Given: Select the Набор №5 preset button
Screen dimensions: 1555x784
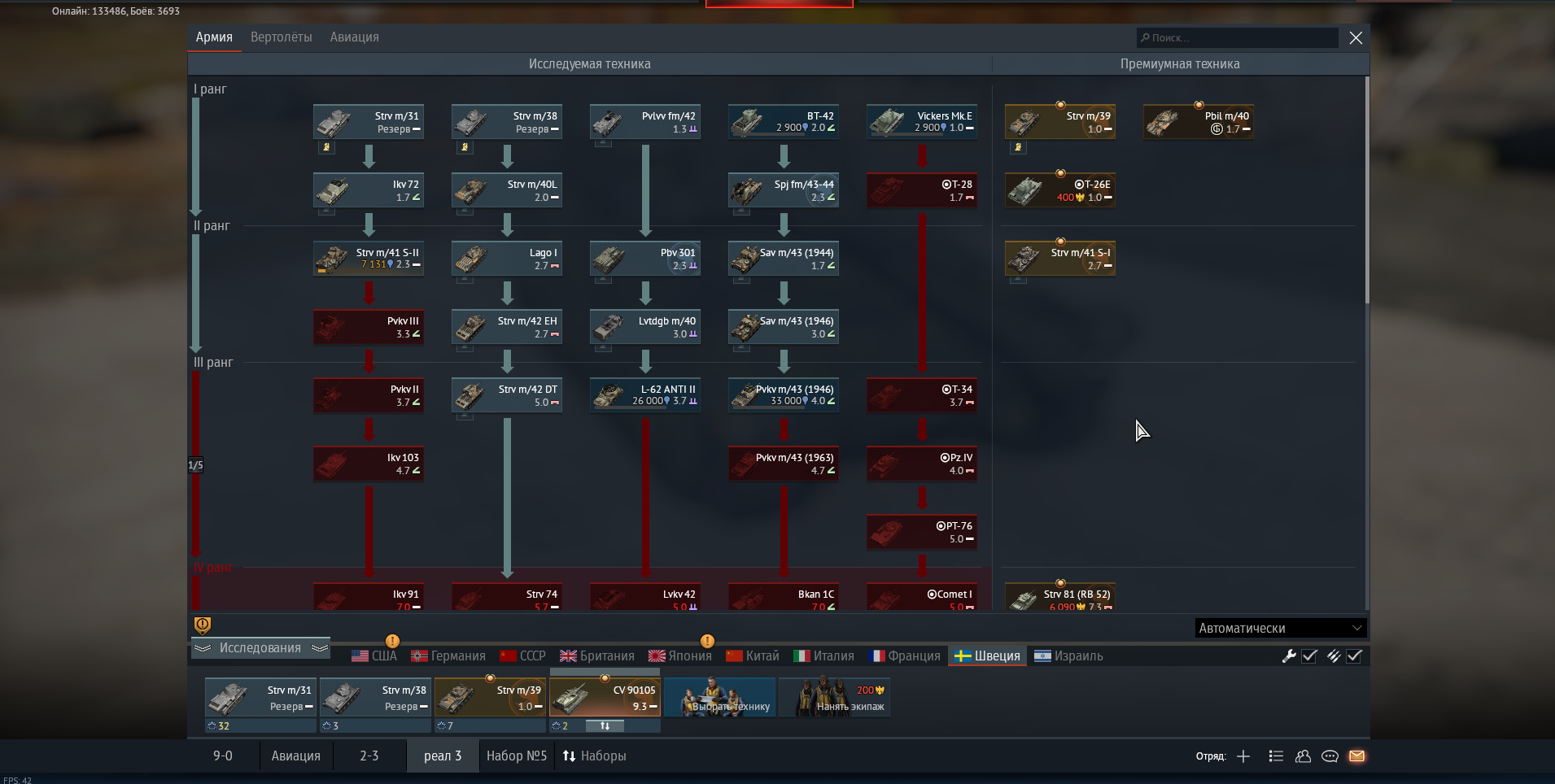Looking at the screenshot, I should click(x=517, y=756).
